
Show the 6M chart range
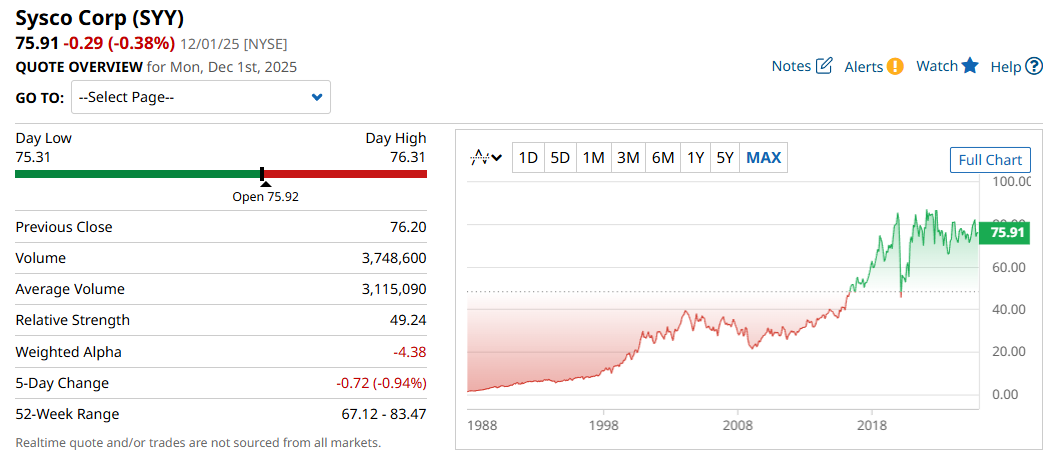click(662, 158)
